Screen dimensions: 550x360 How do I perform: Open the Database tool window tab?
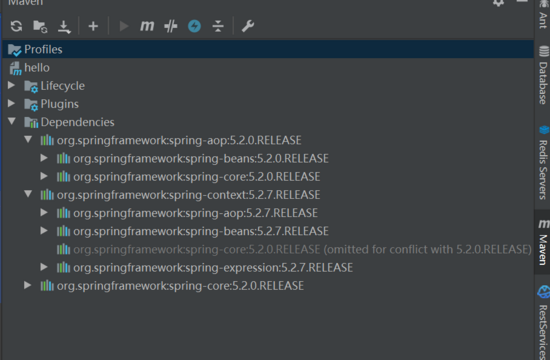point(543,75)
